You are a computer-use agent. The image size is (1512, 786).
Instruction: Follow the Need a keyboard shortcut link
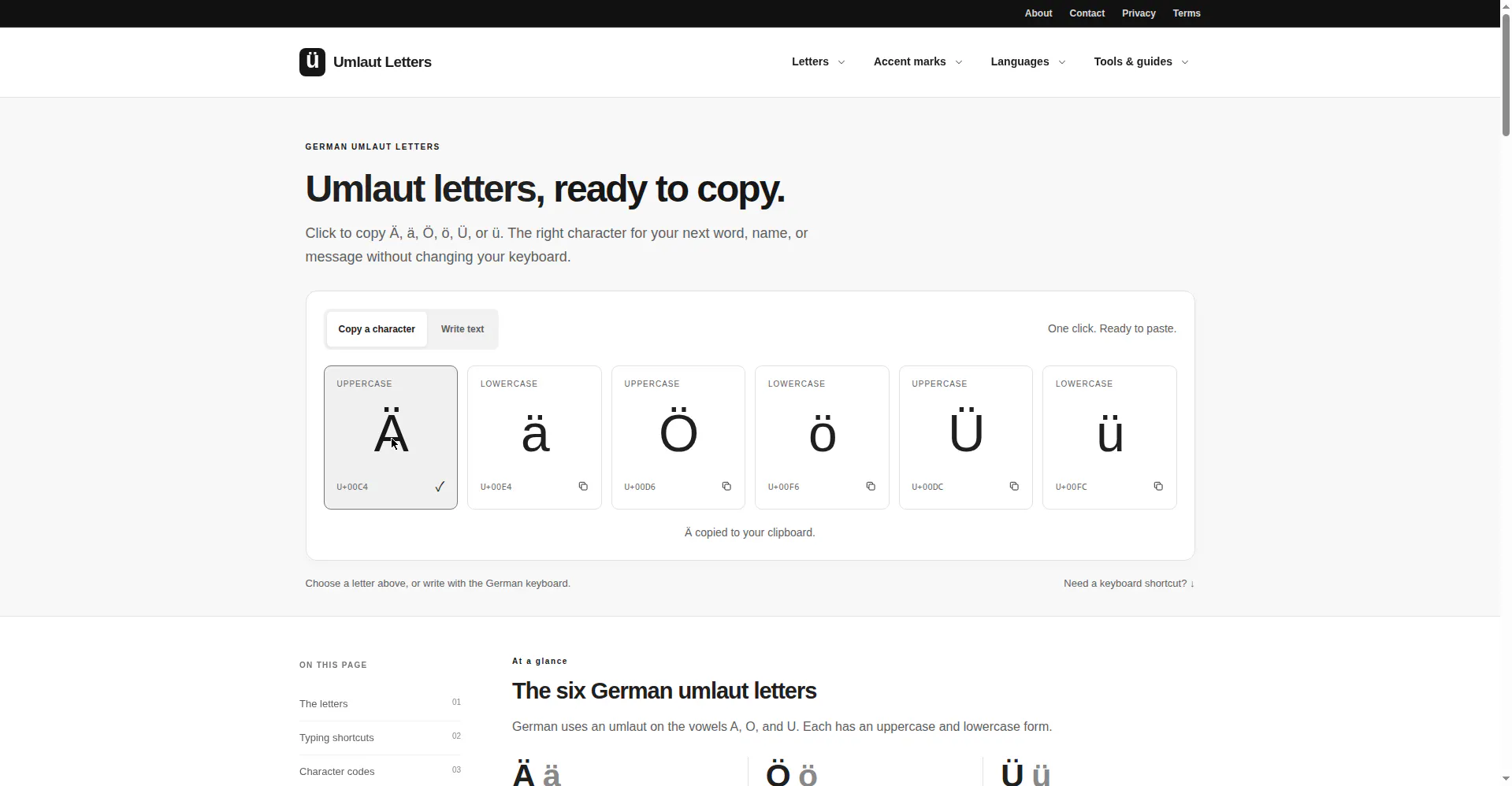[x=1128, y=584]
